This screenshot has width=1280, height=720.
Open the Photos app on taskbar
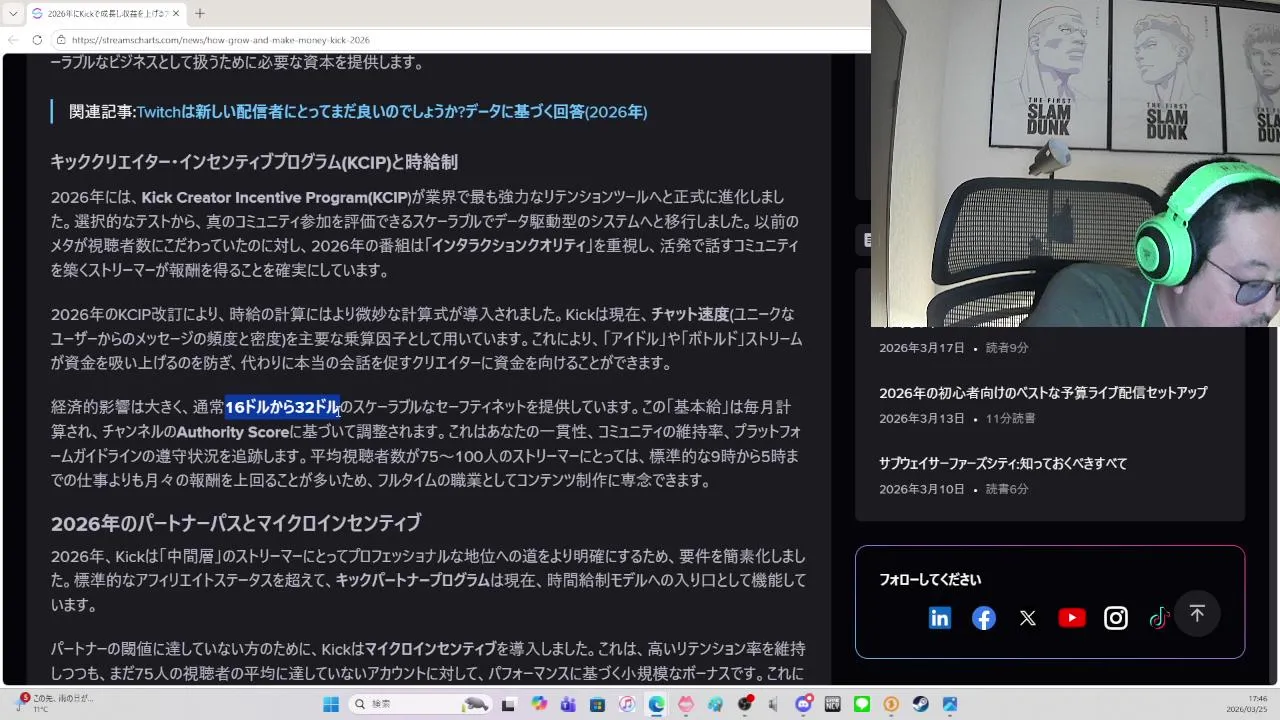(950, 704)
